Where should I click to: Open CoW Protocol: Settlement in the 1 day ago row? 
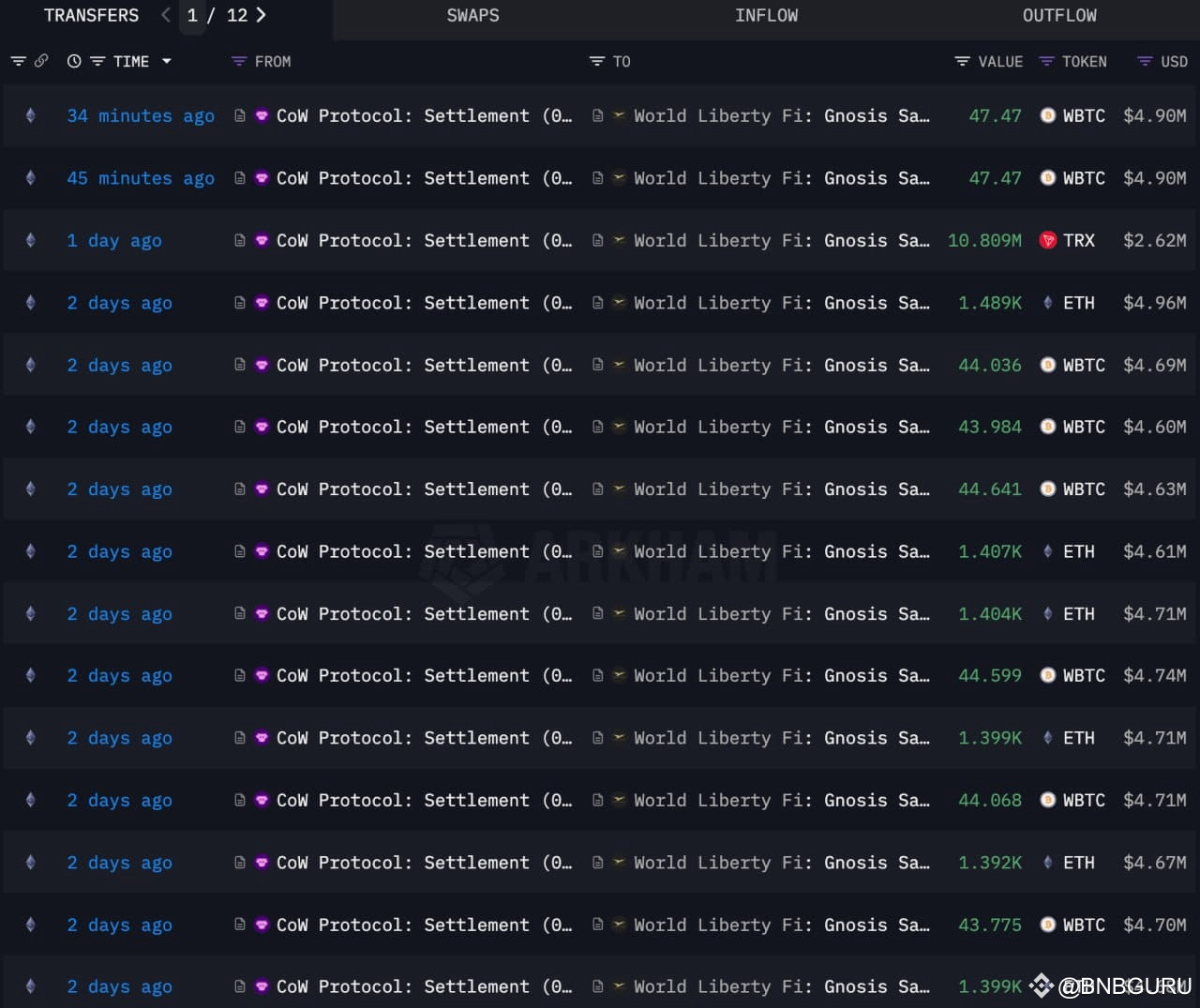coord(424,240)
